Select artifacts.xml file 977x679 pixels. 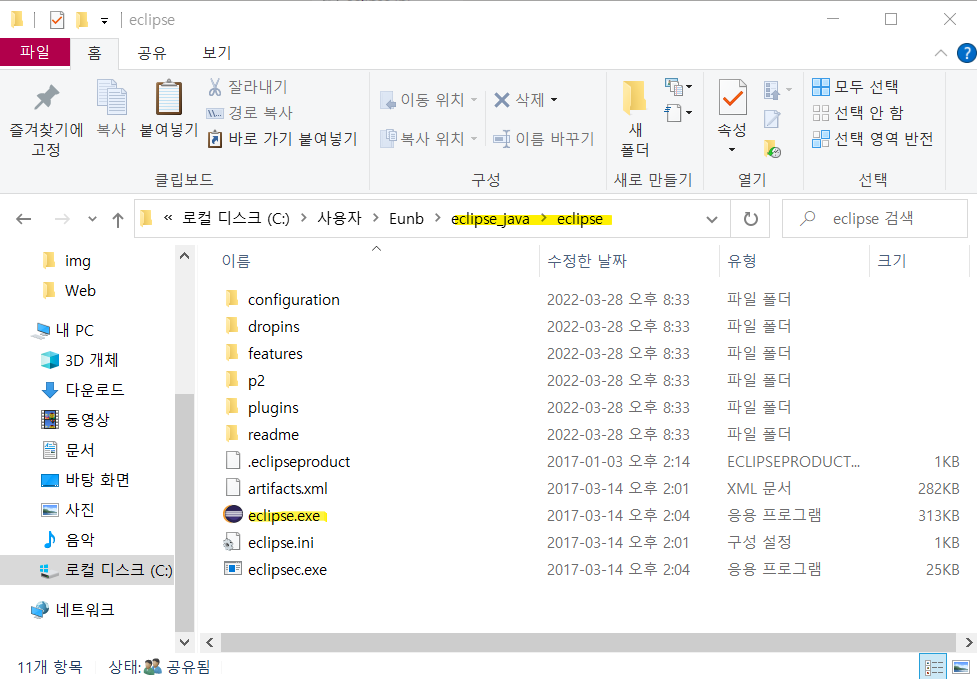click(x=287, y=488)
